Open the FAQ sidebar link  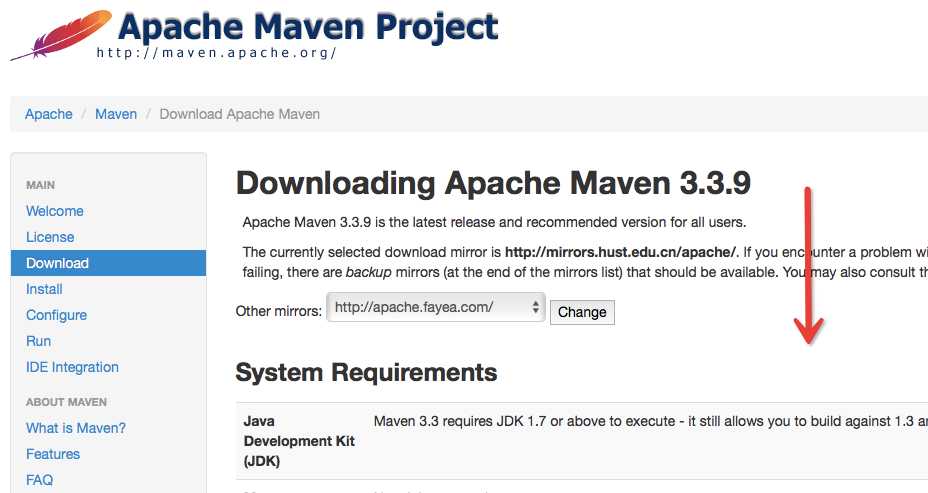pos(39,480)
